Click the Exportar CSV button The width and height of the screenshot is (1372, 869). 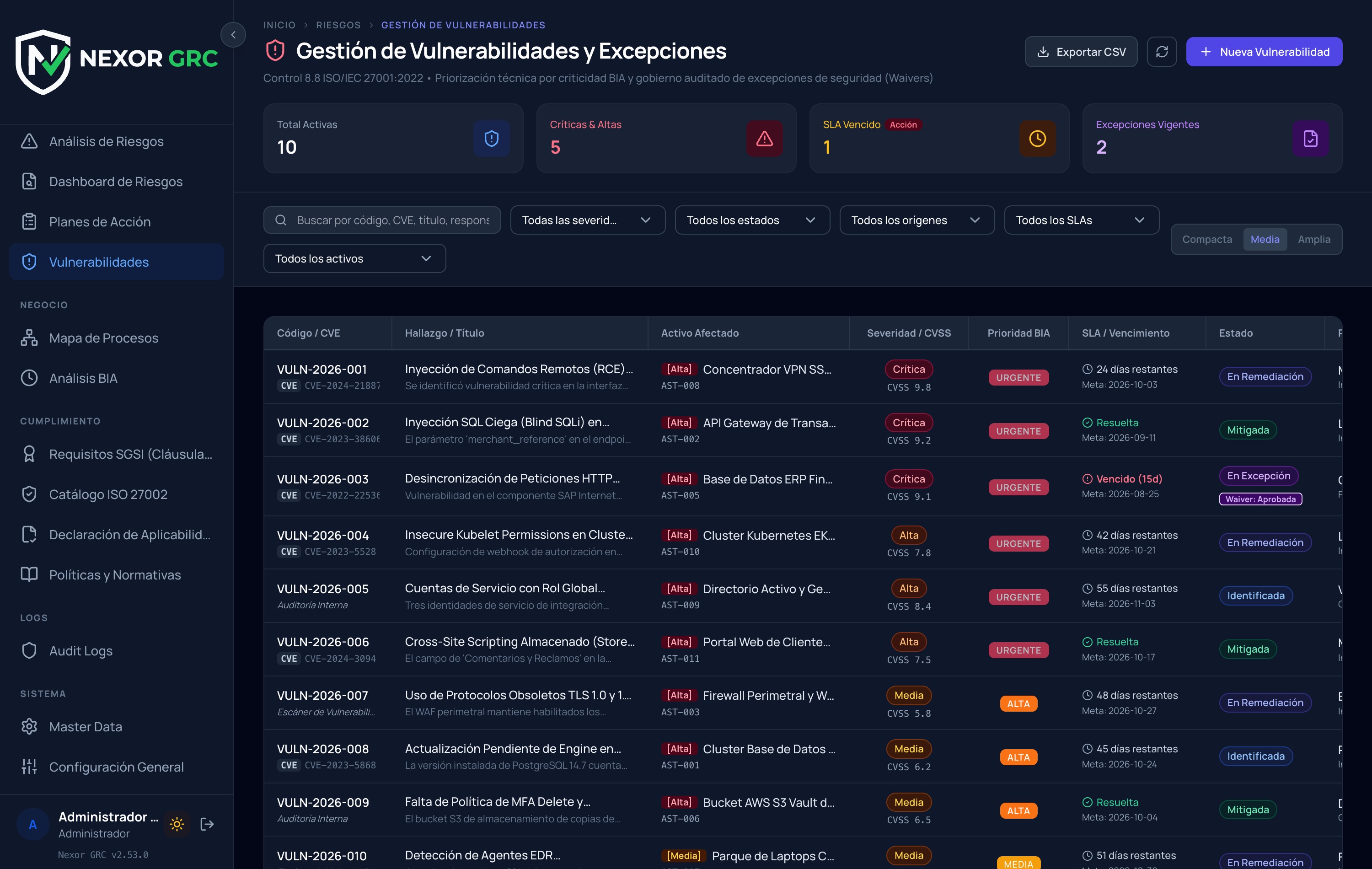pyautogui.click(x=1081, y=52)
